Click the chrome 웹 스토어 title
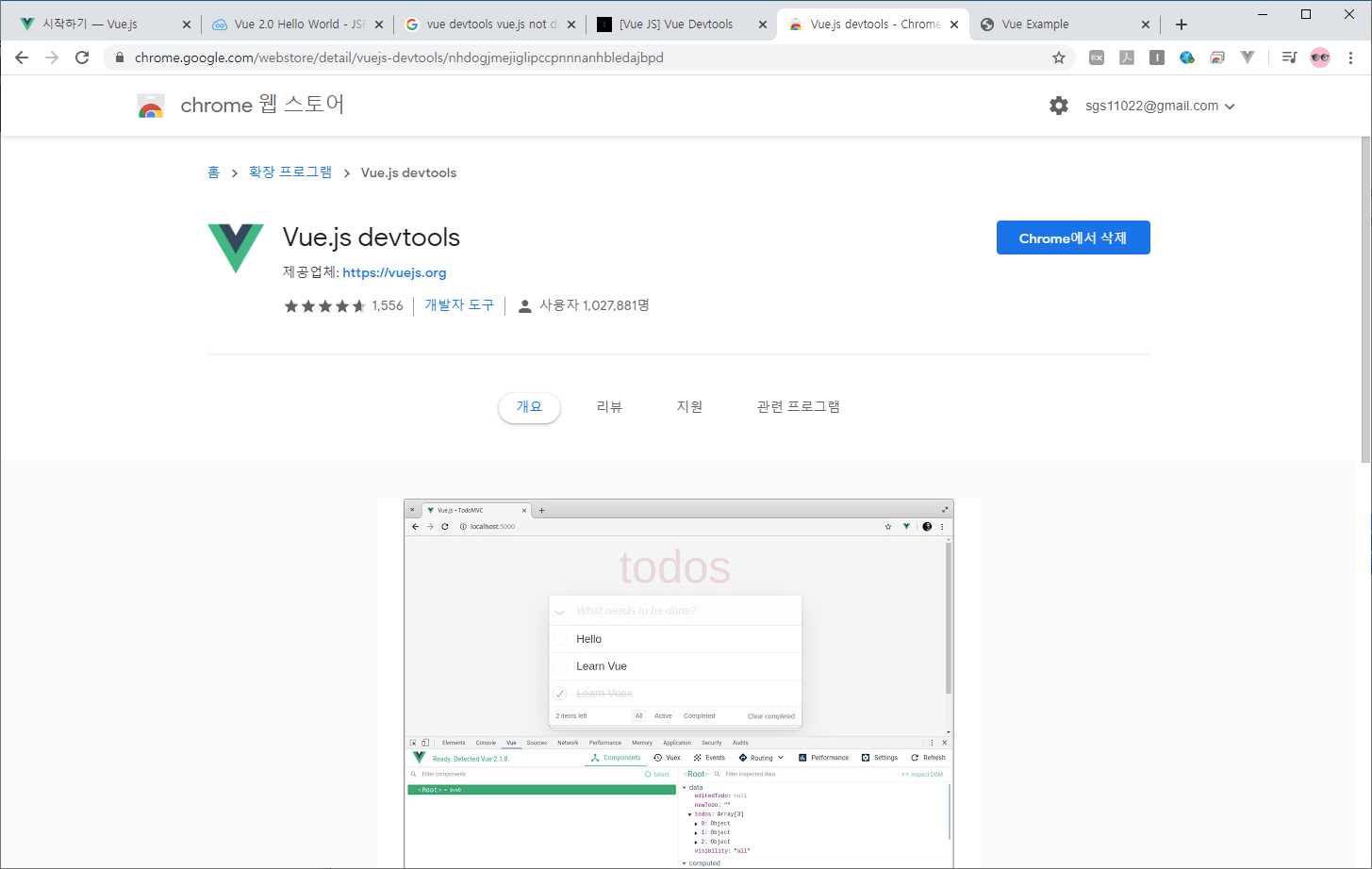This screenshot has height=869, width=1372. (262, 105)
